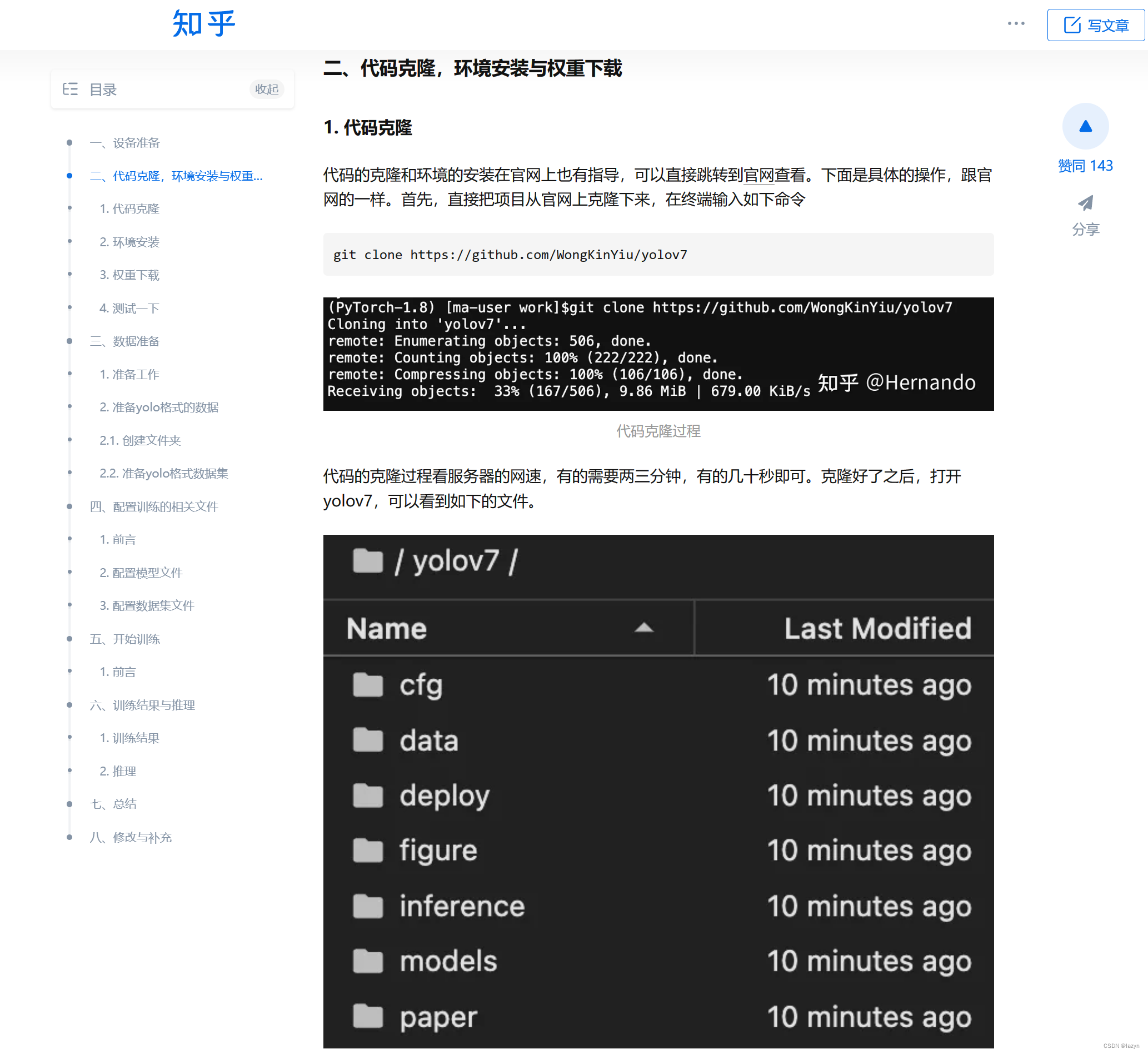Screen dimensions: 1148x1054
Task: Open the three-dot more options menu
Action: point(1015,24)
